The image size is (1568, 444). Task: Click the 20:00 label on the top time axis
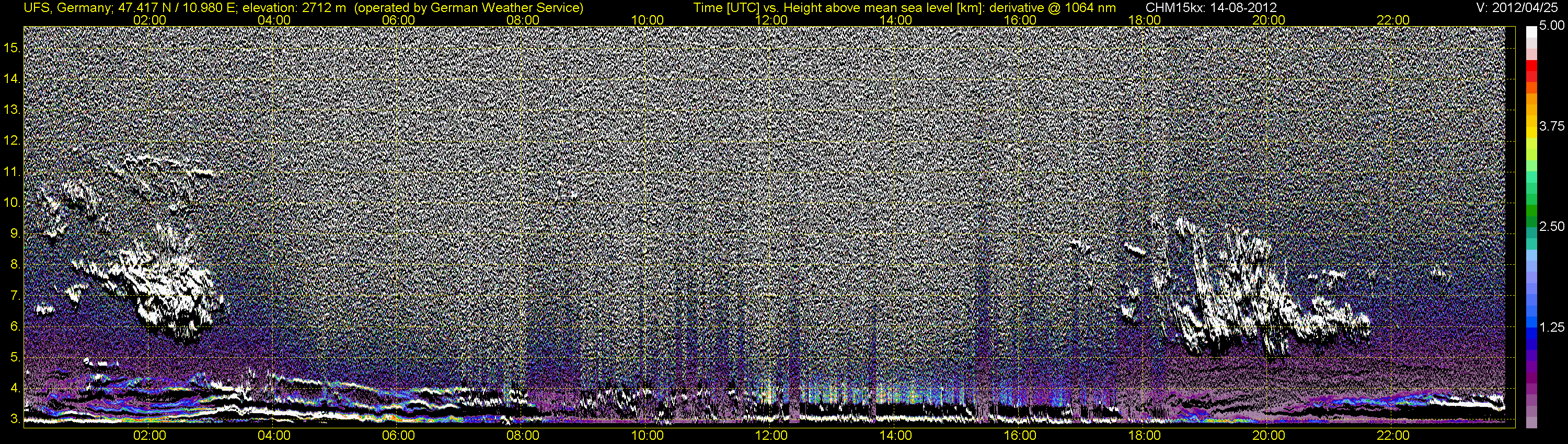[1269, 20]
